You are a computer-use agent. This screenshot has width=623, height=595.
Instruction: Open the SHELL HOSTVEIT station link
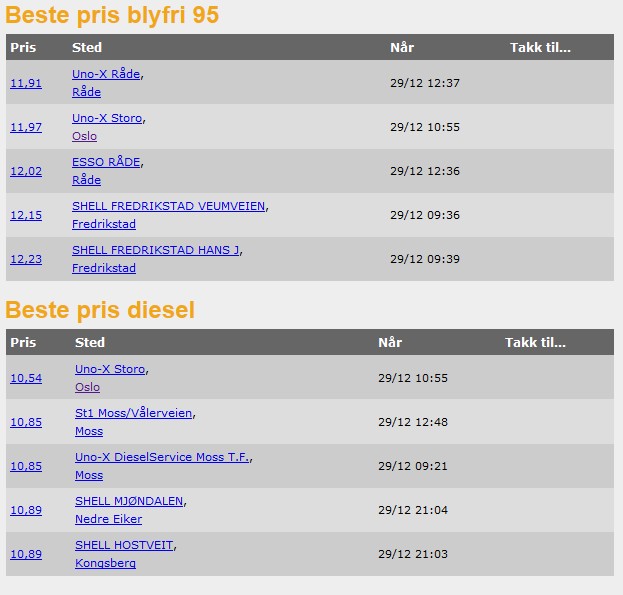(x=124, y=545)
